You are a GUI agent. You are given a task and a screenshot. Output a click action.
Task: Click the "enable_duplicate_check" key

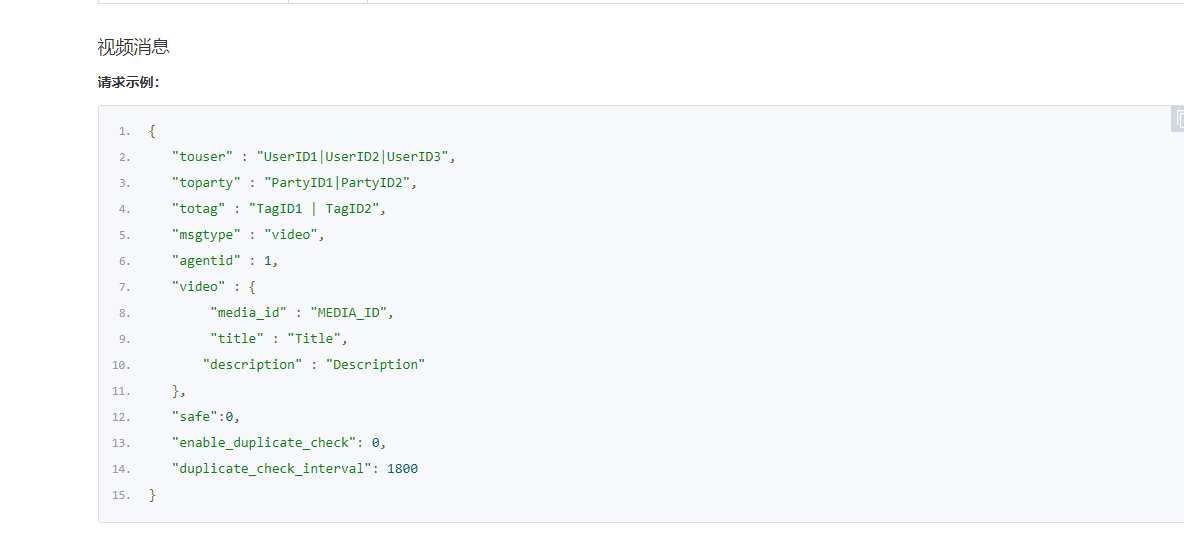264,442
